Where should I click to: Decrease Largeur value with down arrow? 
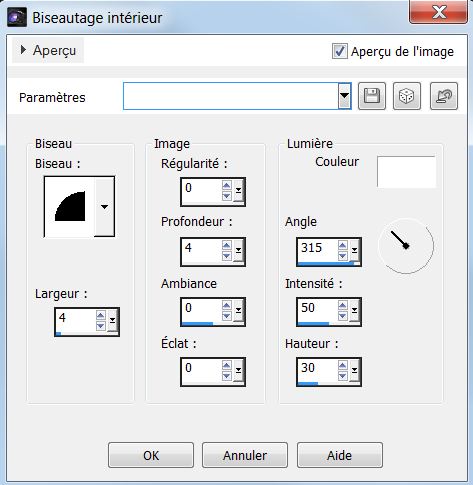[101, 326]
